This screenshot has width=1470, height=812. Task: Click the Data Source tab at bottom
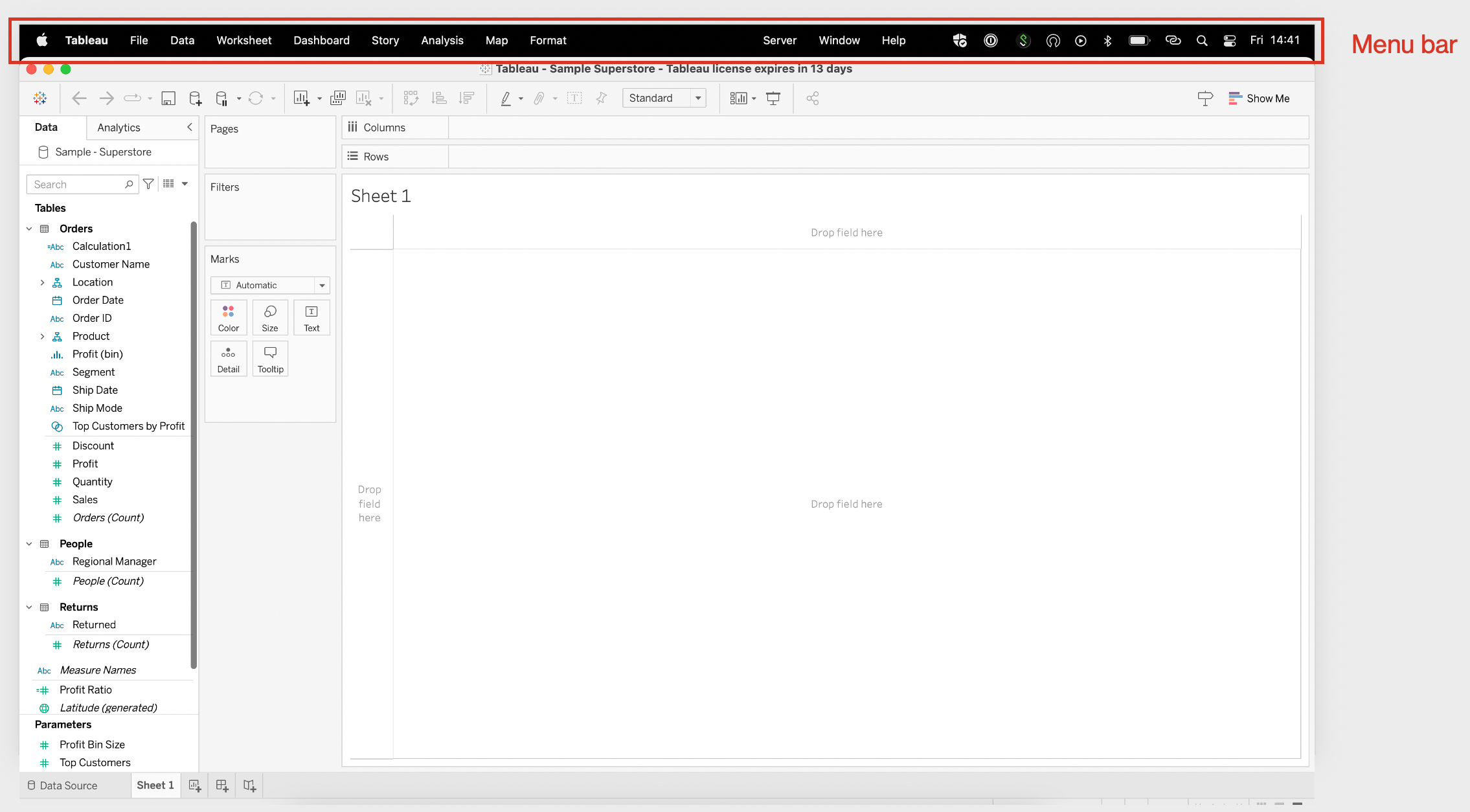pos(68,785)
